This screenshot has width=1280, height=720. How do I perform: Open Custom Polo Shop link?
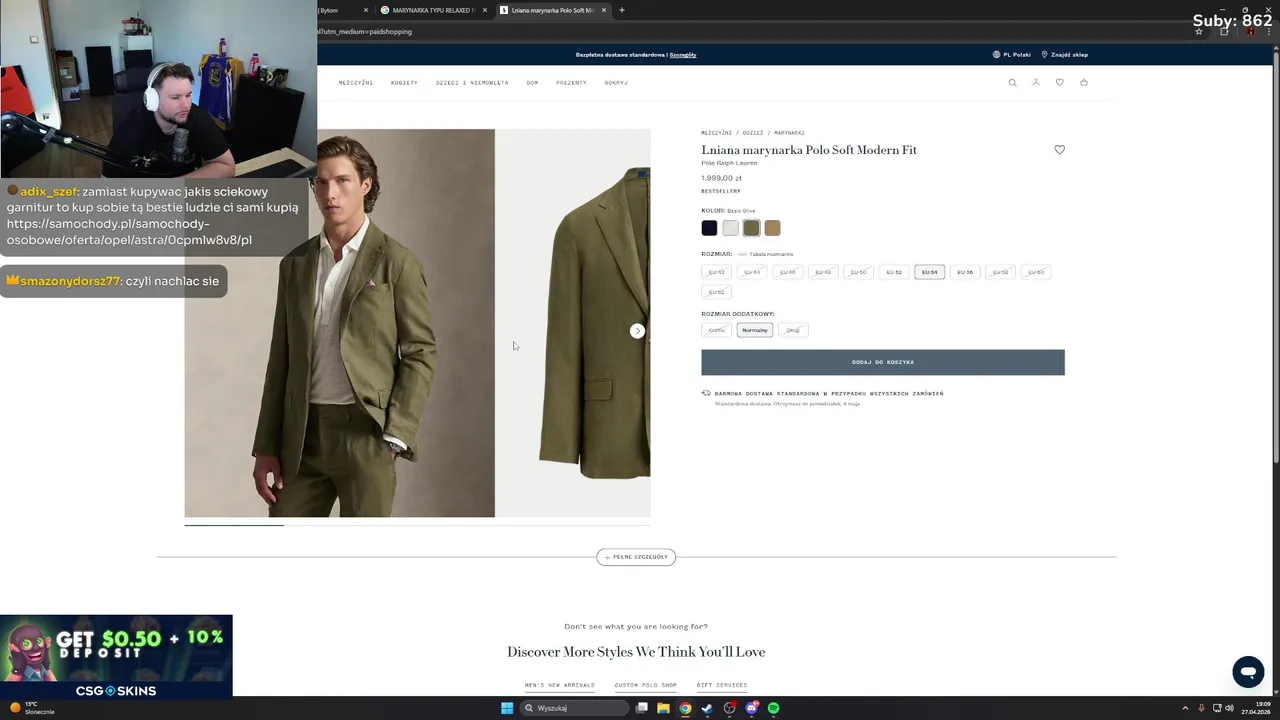tap(646, 685)
